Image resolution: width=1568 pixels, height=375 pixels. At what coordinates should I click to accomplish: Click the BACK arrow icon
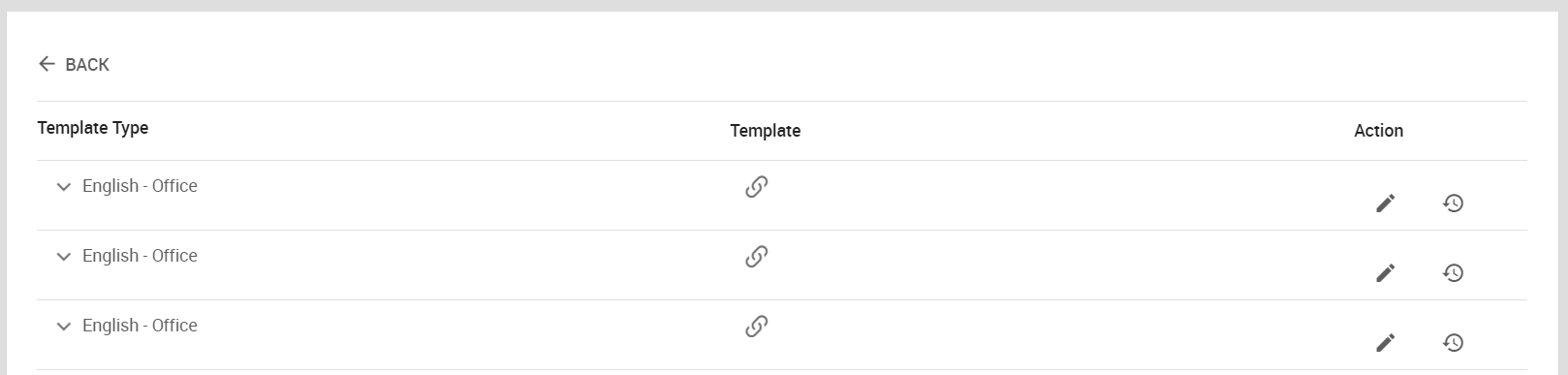tap(47, 64)
